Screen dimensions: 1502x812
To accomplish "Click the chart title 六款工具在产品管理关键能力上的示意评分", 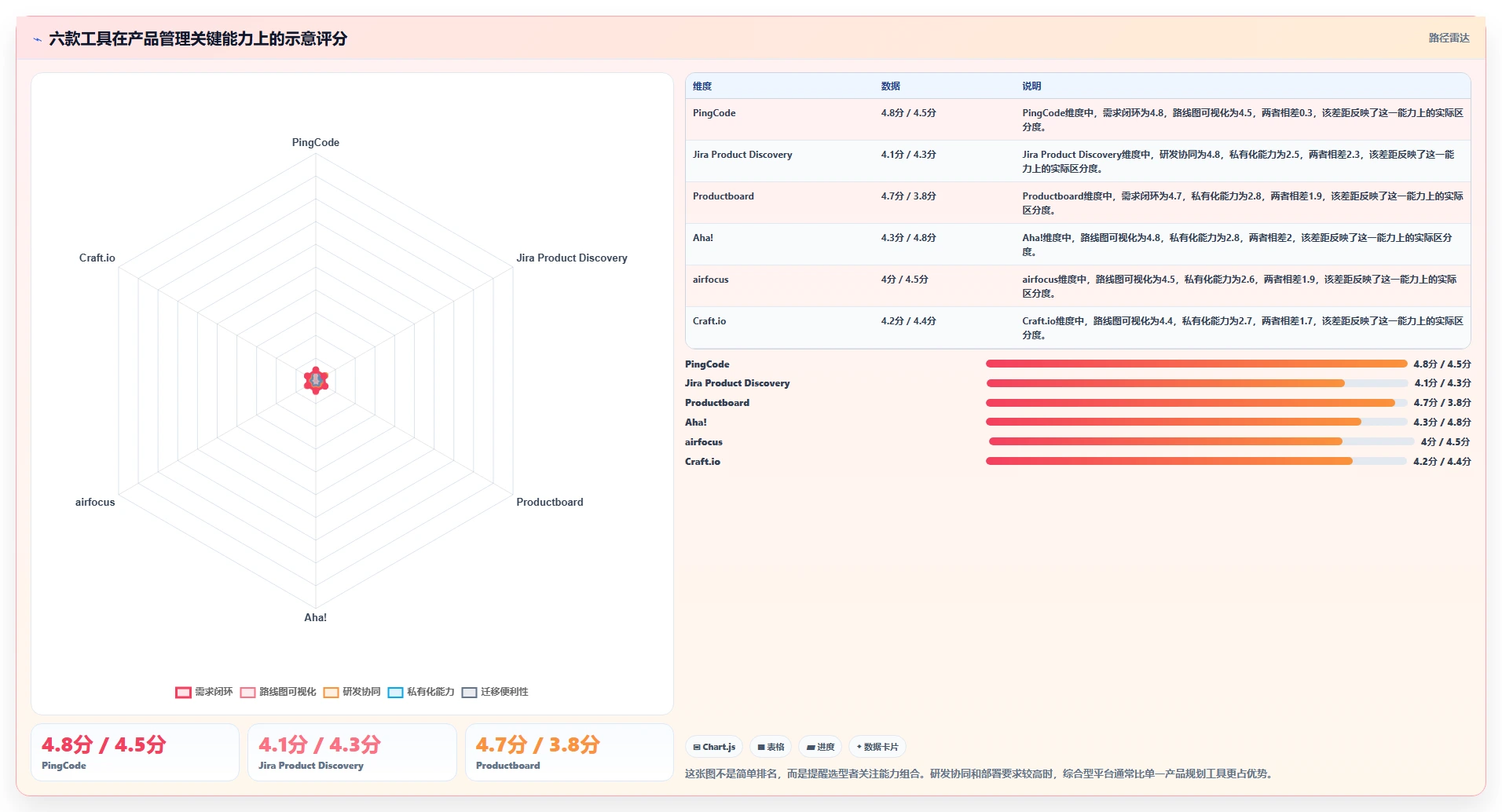I will (198, 38).
